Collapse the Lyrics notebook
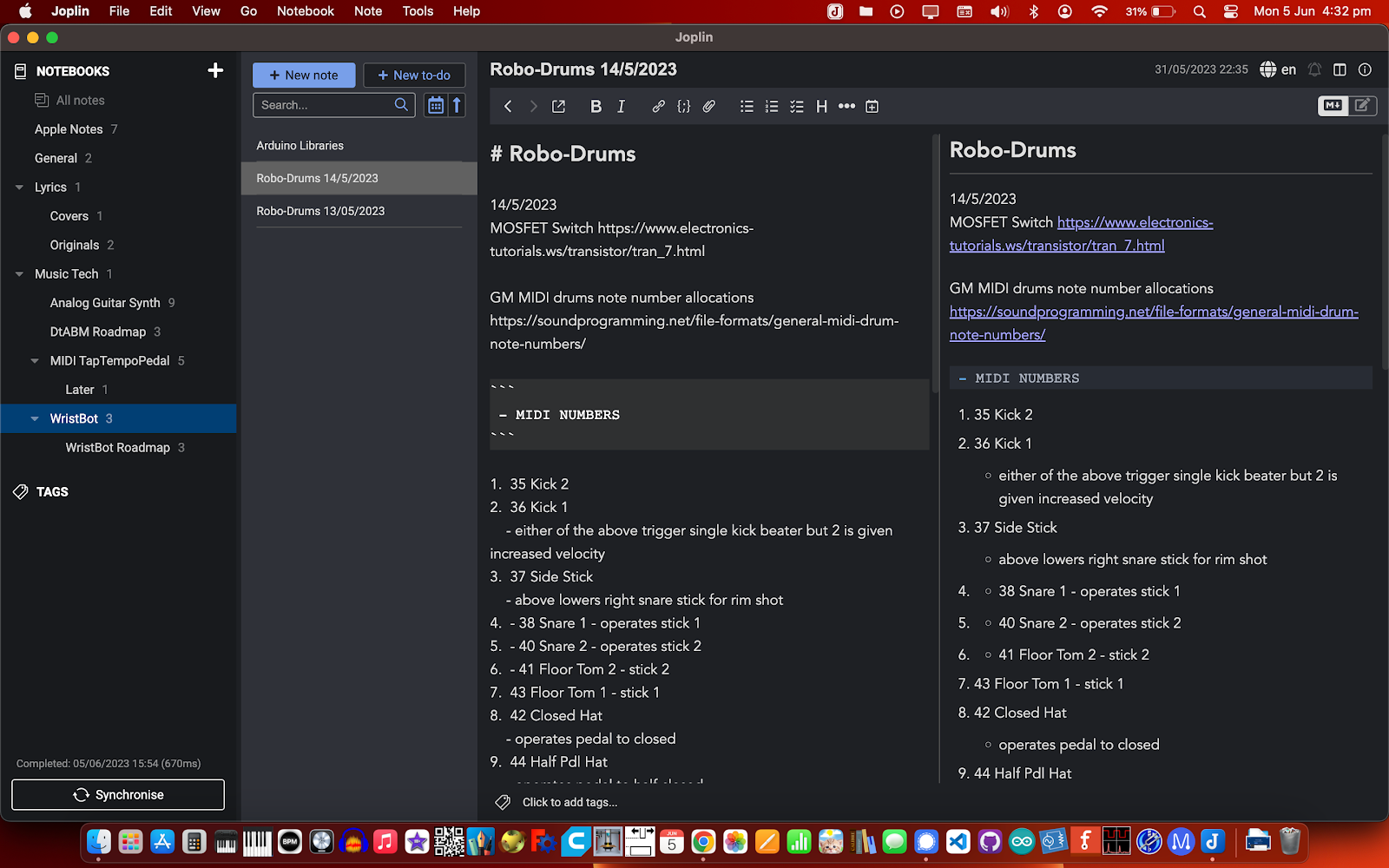1389x868 pixels. tap(19, 187)
